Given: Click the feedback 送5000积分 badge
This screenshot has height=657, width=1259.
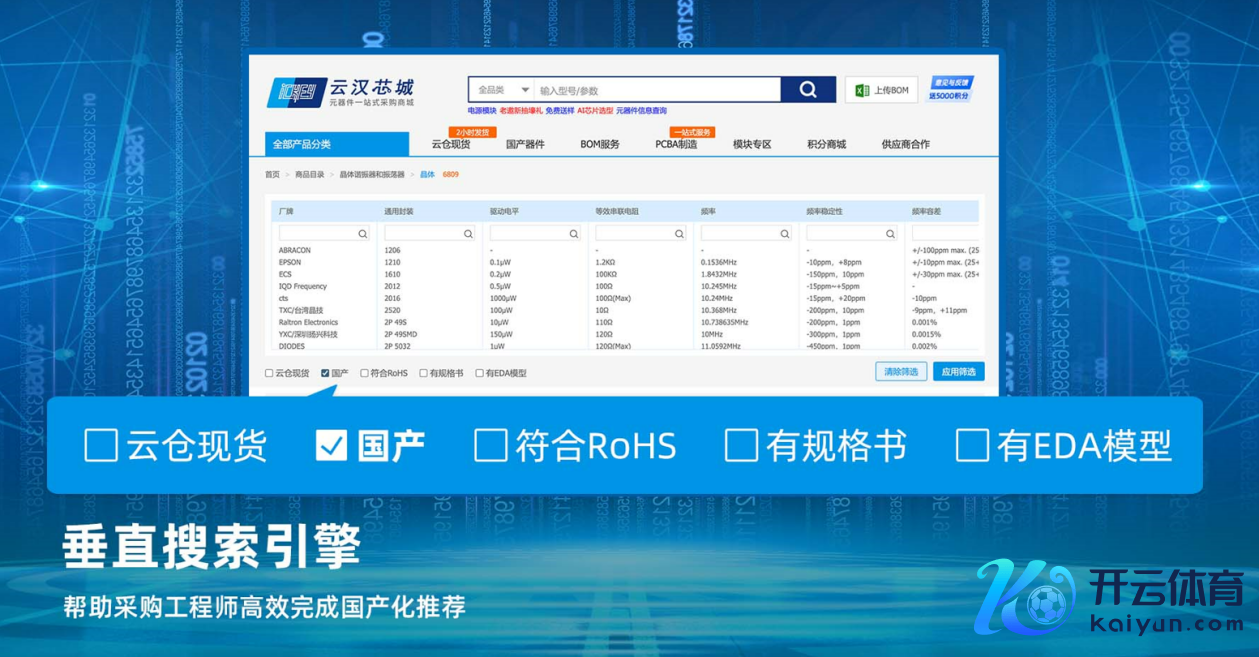Looking at the screenshot, I should 950,90.
